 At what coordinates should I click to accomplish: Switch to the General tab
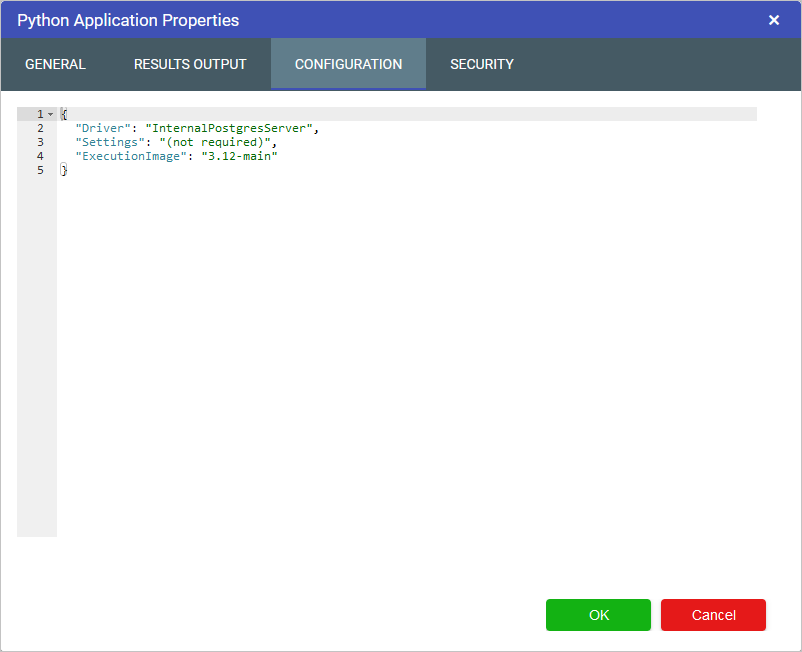tap(56, 64)
